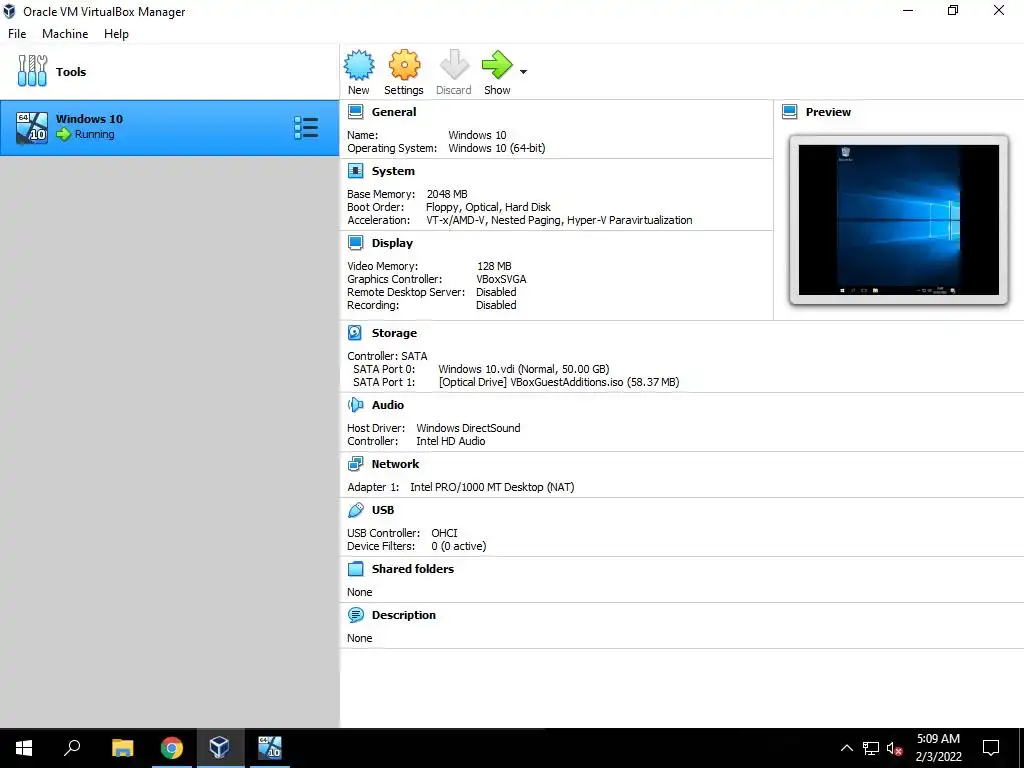Screen dimensions: 1024x768
Task: Open the USB section heading link
Action: (383, 510)
